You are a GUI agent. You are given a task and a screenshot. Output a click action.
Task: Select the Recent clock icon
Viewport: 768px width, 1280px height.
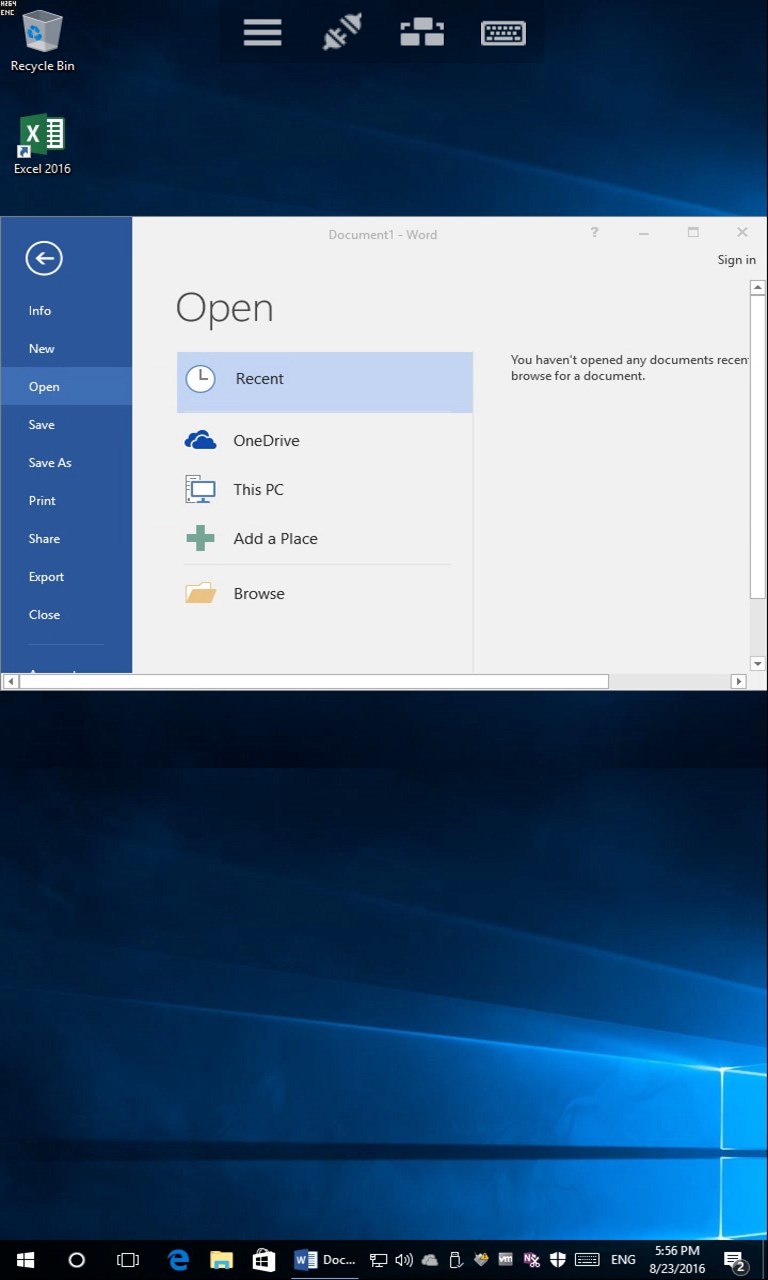200,379
